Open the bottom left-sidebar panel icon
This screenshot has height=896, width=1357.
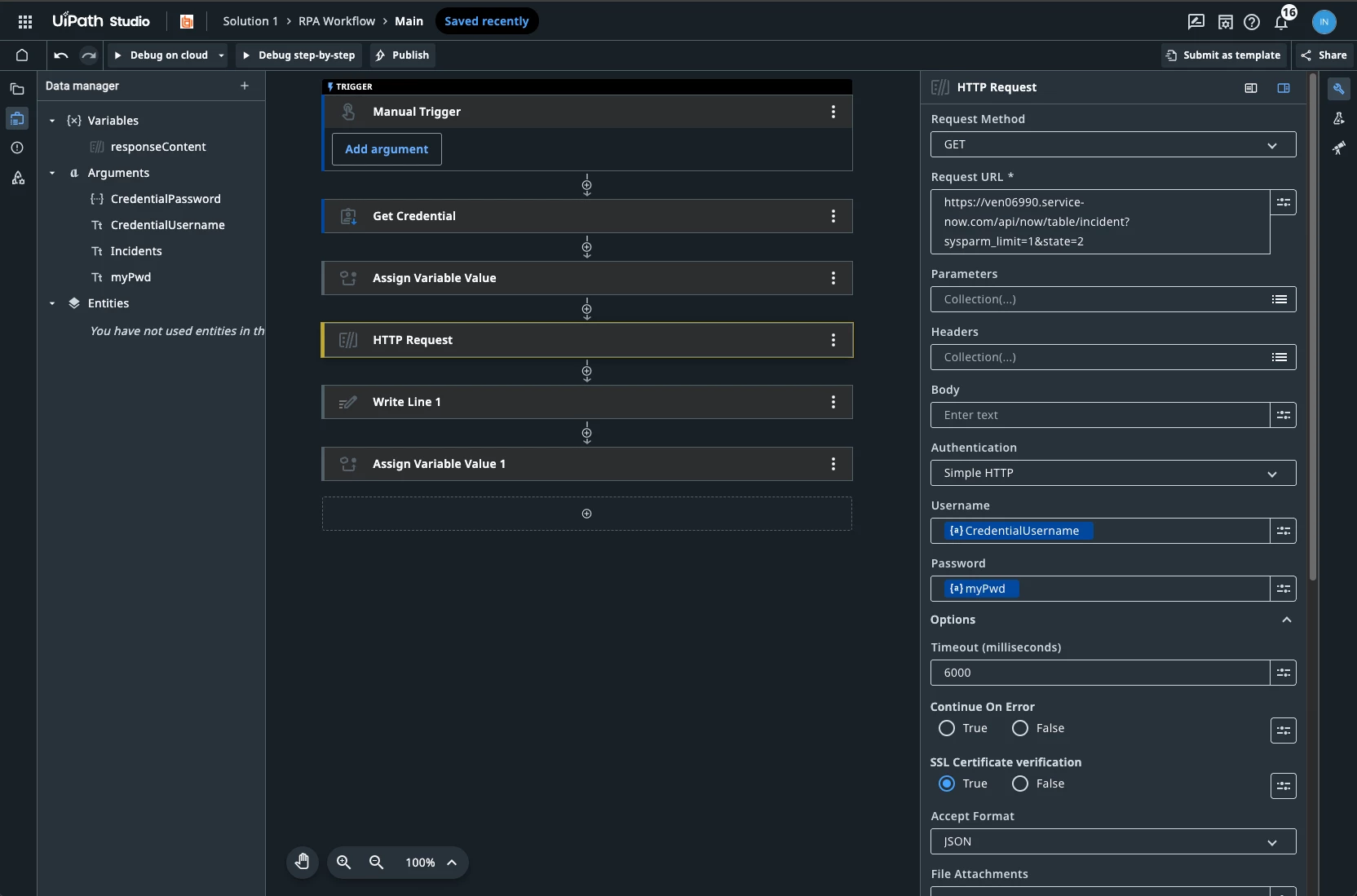click(17, 178)
